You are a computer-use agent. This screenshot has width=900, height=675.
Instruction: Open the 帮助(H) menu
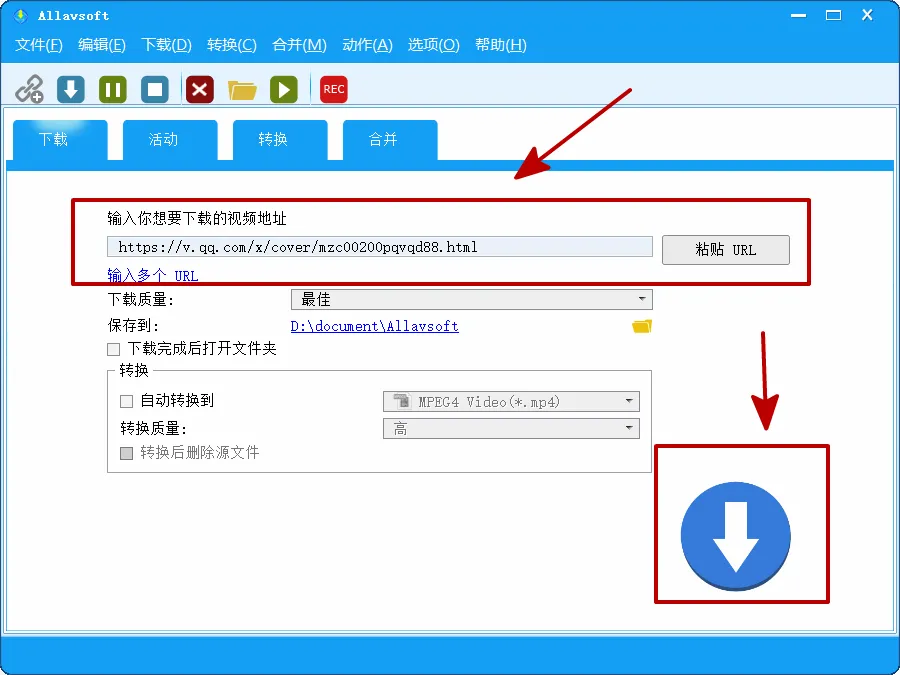coord(501,45)
